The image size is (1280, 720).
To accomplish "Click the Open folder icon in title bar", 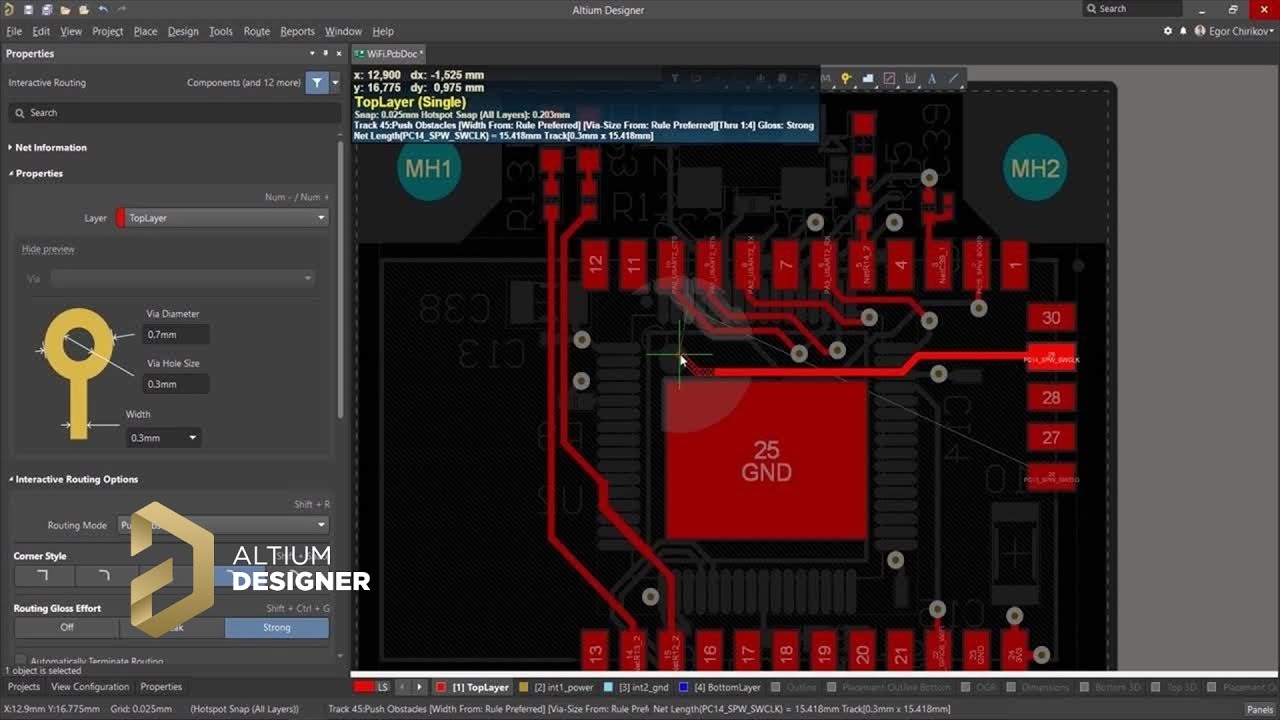I will point(65,10).
